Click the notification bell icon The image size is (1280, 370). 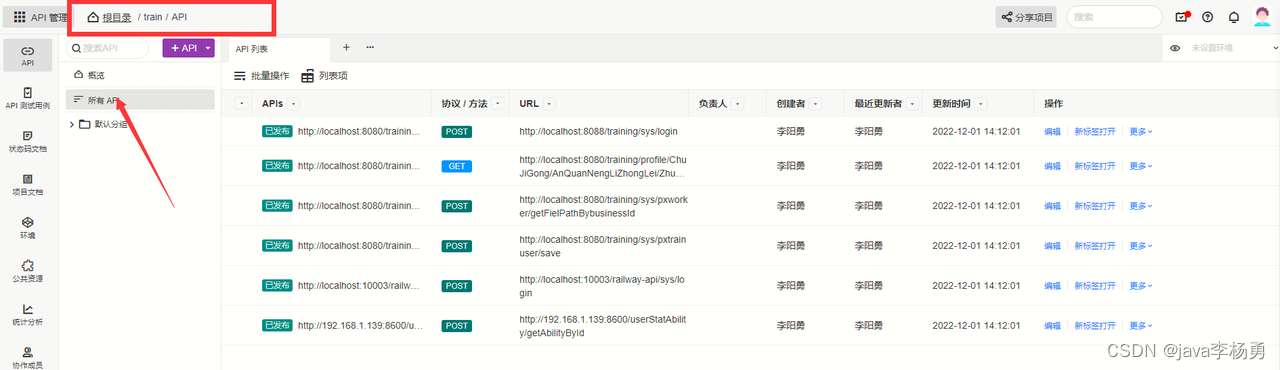pyautogui.click(x=1234, y=17)
